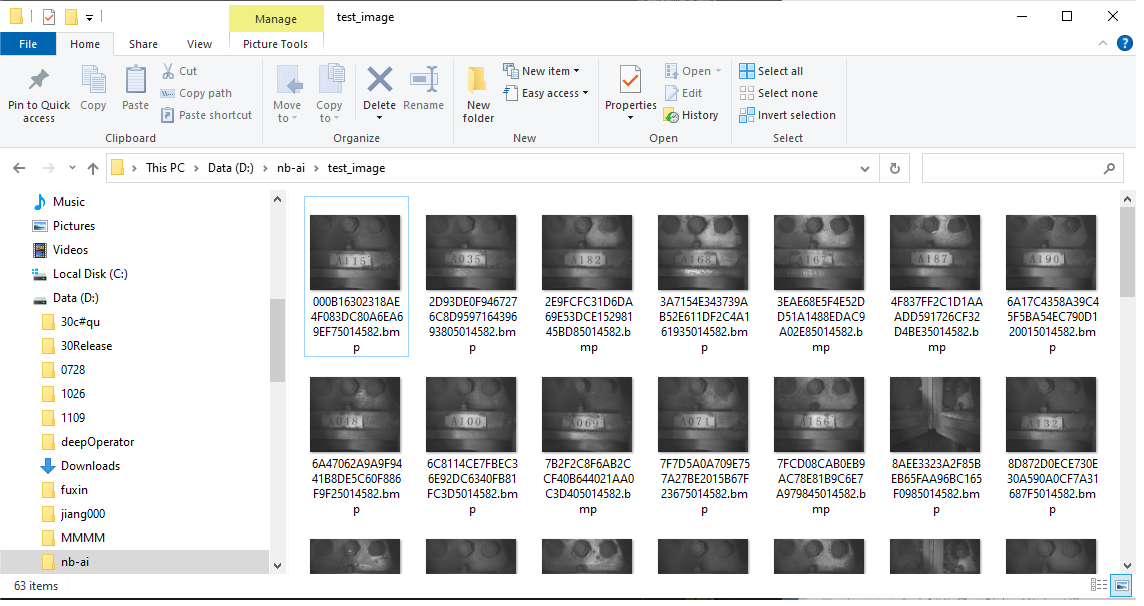The image size is (1144, 606).
Task: Click the Edit ribbon command
Action: 684,93
